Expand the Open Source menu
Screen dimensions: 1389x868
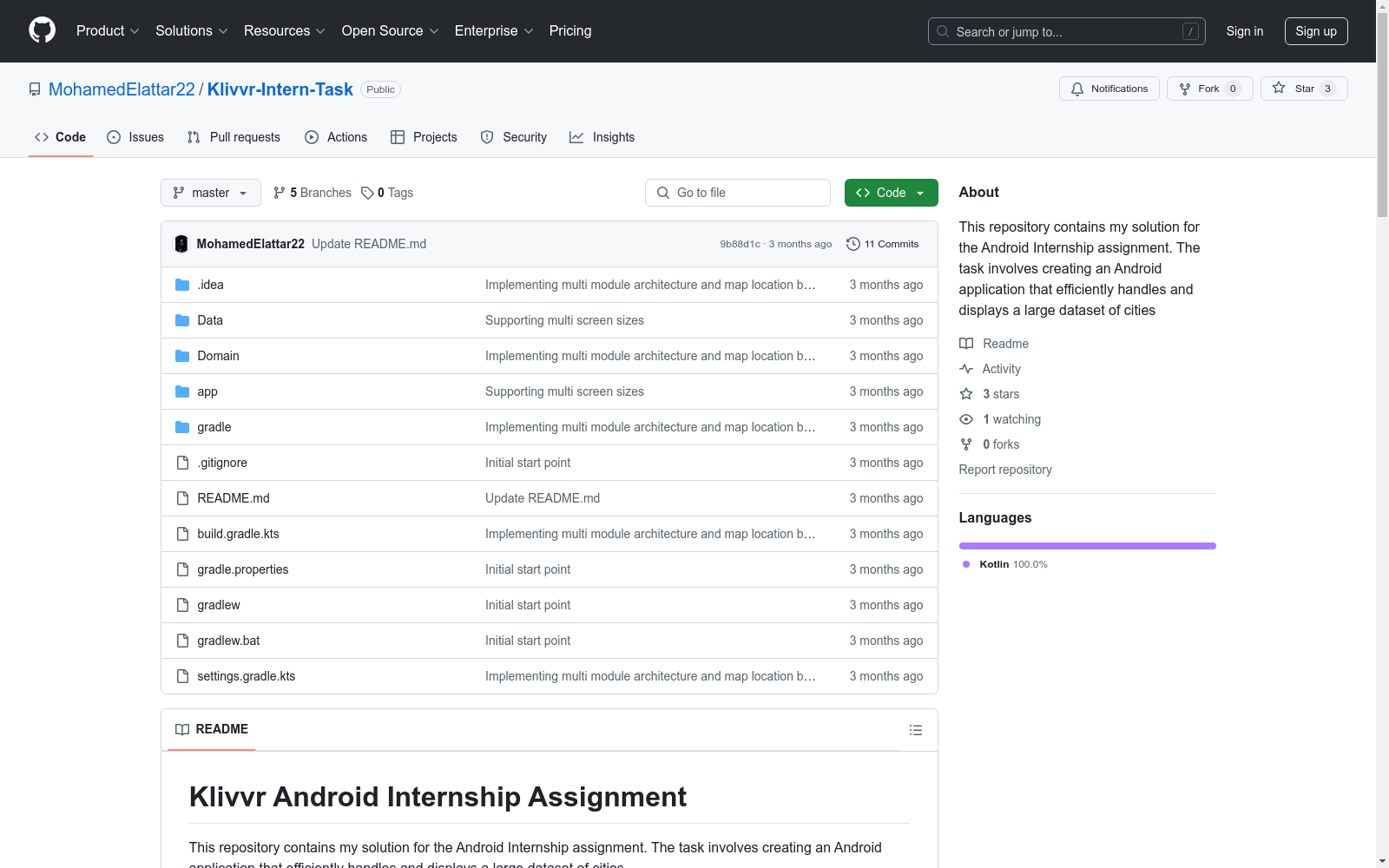(x=391, y=31)
